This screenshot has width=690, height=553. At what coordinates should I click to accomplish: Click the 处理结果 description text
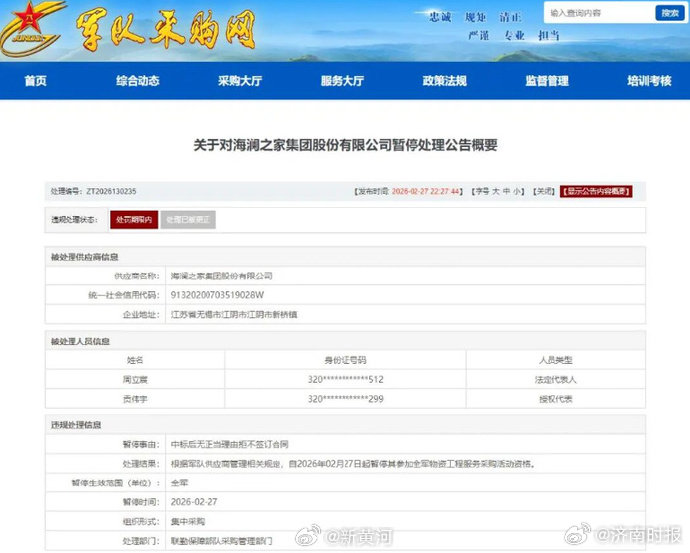coord(353,464)
